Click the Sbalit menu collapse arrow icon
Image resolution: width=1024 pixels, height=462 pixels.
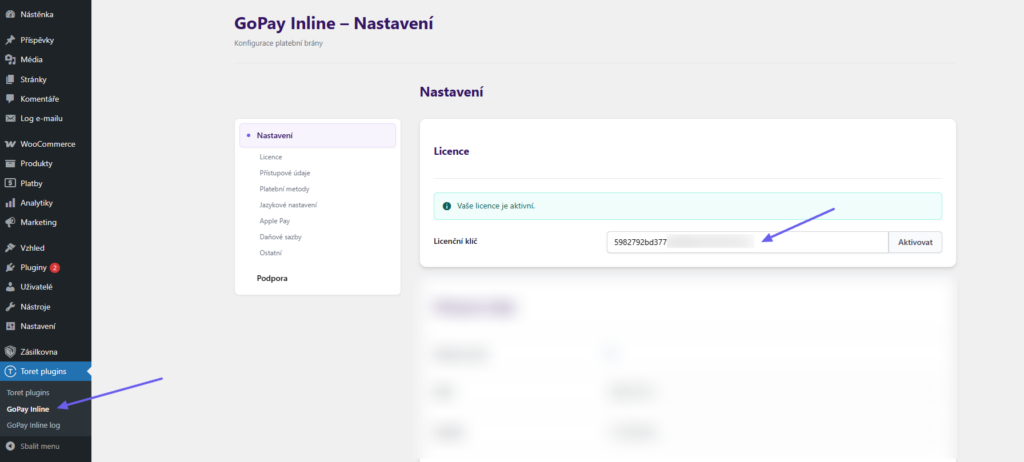10,446
